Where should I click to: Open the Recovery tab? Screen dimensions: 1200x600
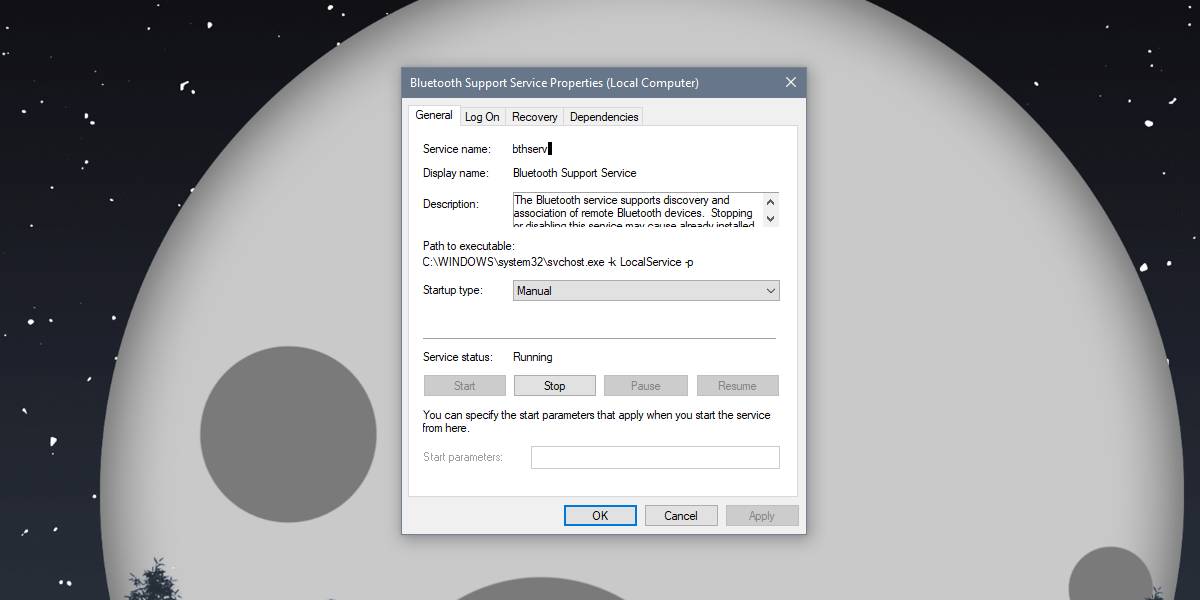(x=534, y=116)
